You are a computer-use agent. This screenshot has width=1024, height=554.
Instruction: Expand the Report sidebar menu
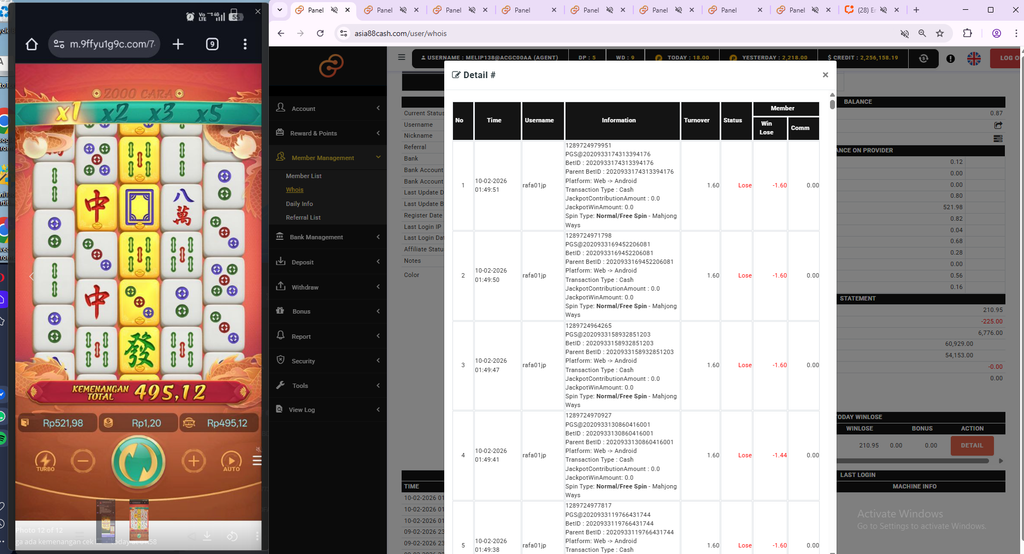point(328,336)
